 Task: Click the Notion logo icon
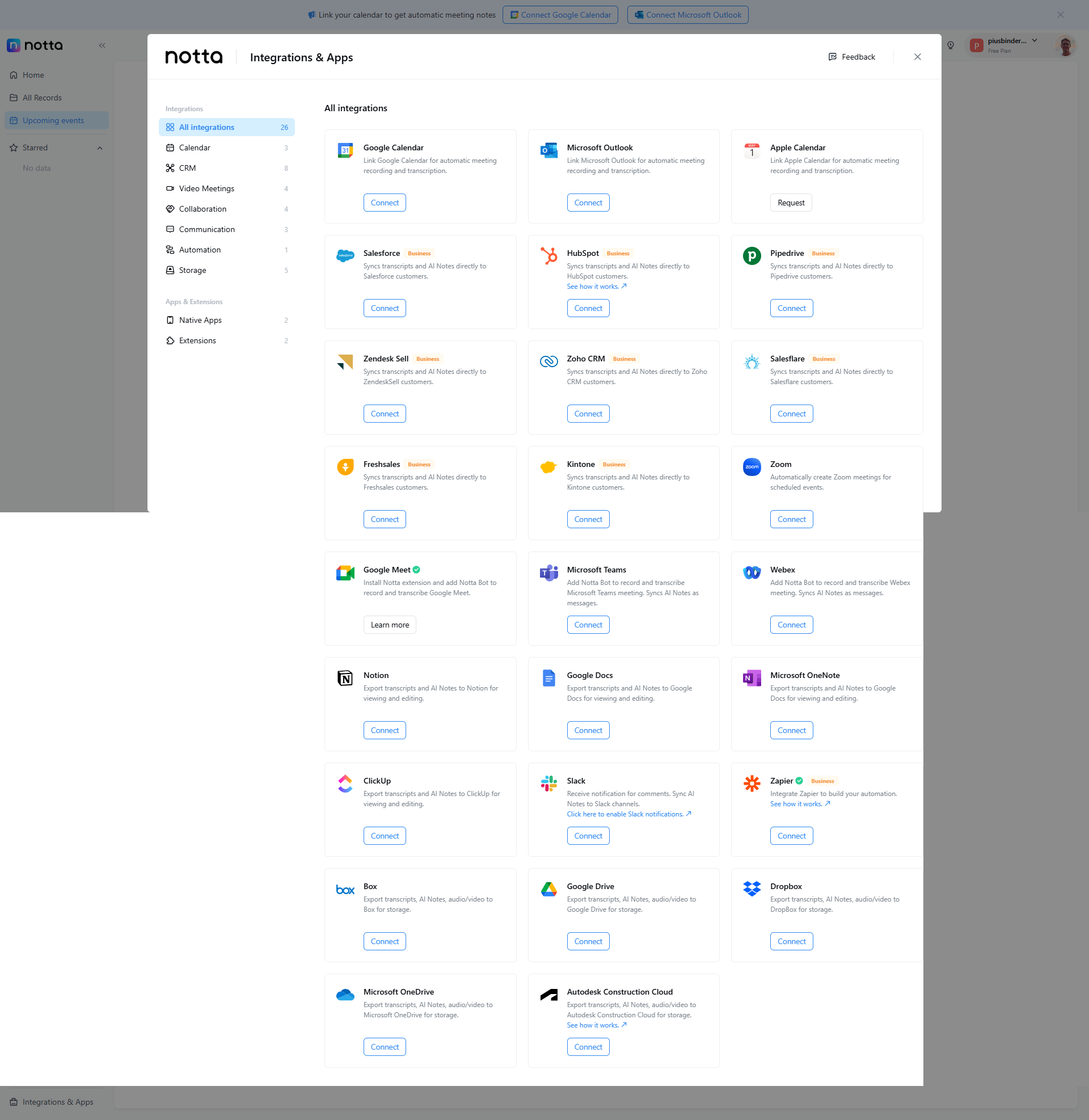pos(345,678)
